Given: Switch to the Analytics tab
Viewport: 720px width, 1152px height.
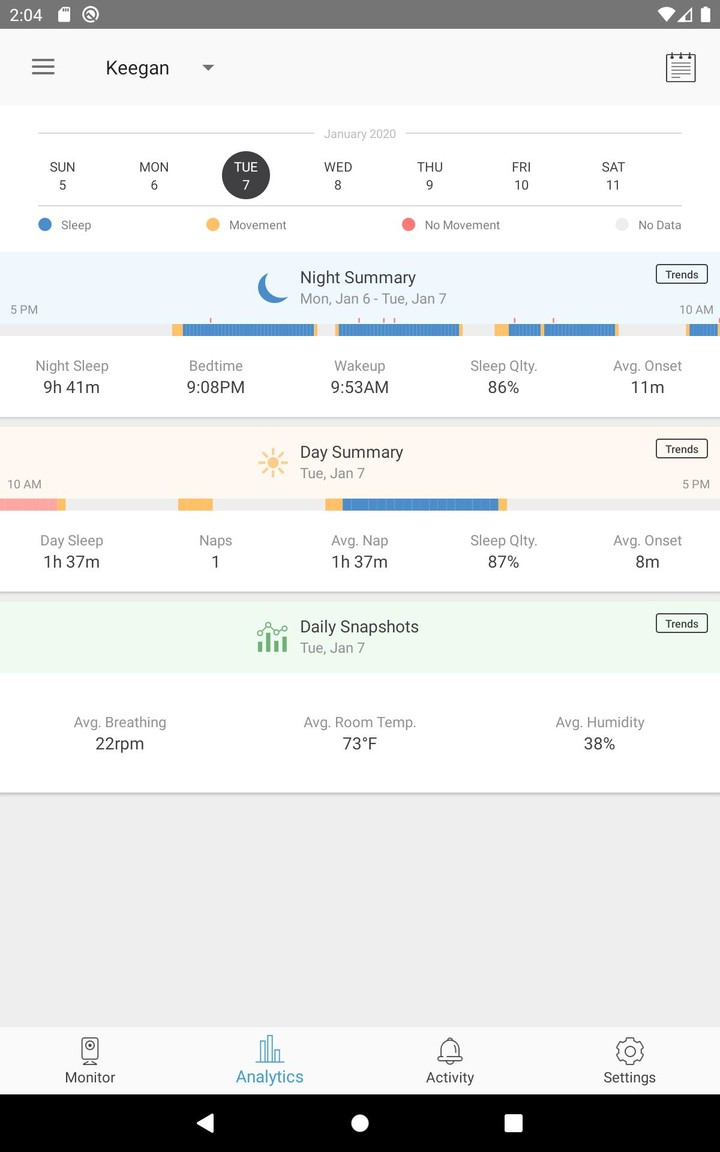Looking at the screenshot, I should click(x=270, y=1060).
